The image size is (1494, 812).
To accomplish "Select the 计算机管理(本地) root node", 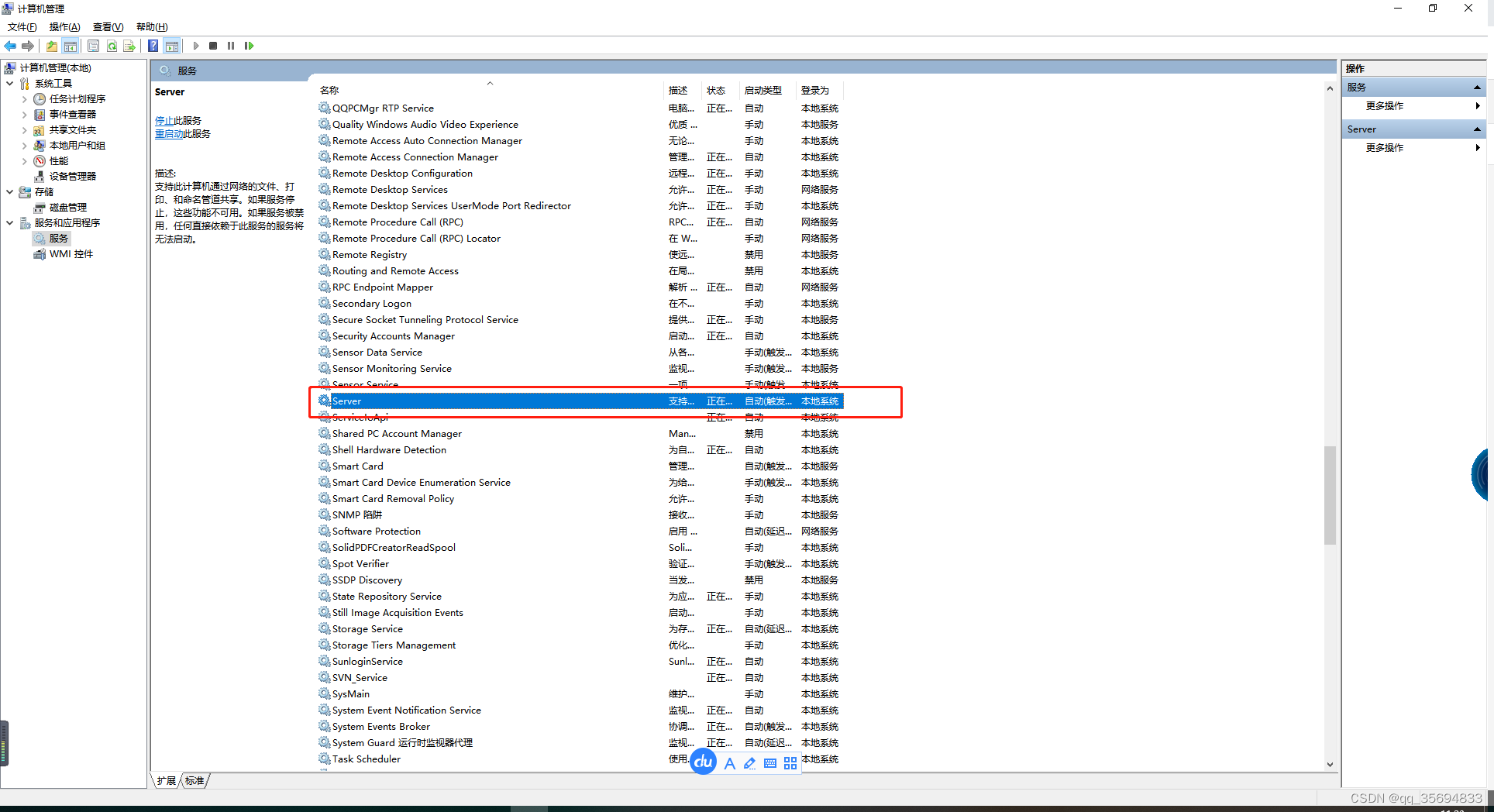I will click(x=55, y=68).
